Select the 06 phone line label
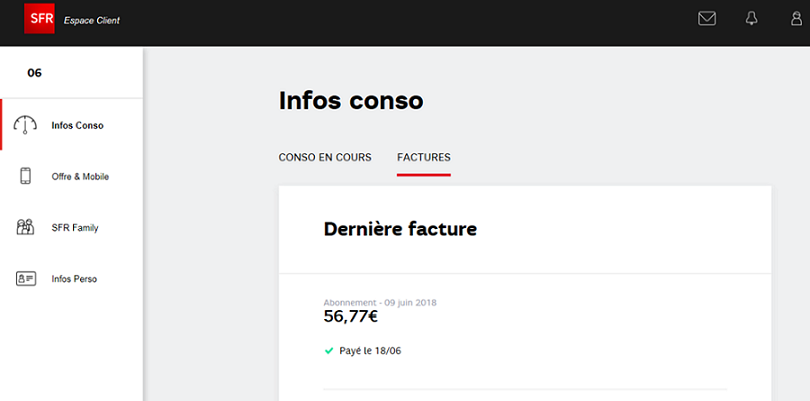The image size is (810, 401). pyautogui.click(x=34, y=73)
